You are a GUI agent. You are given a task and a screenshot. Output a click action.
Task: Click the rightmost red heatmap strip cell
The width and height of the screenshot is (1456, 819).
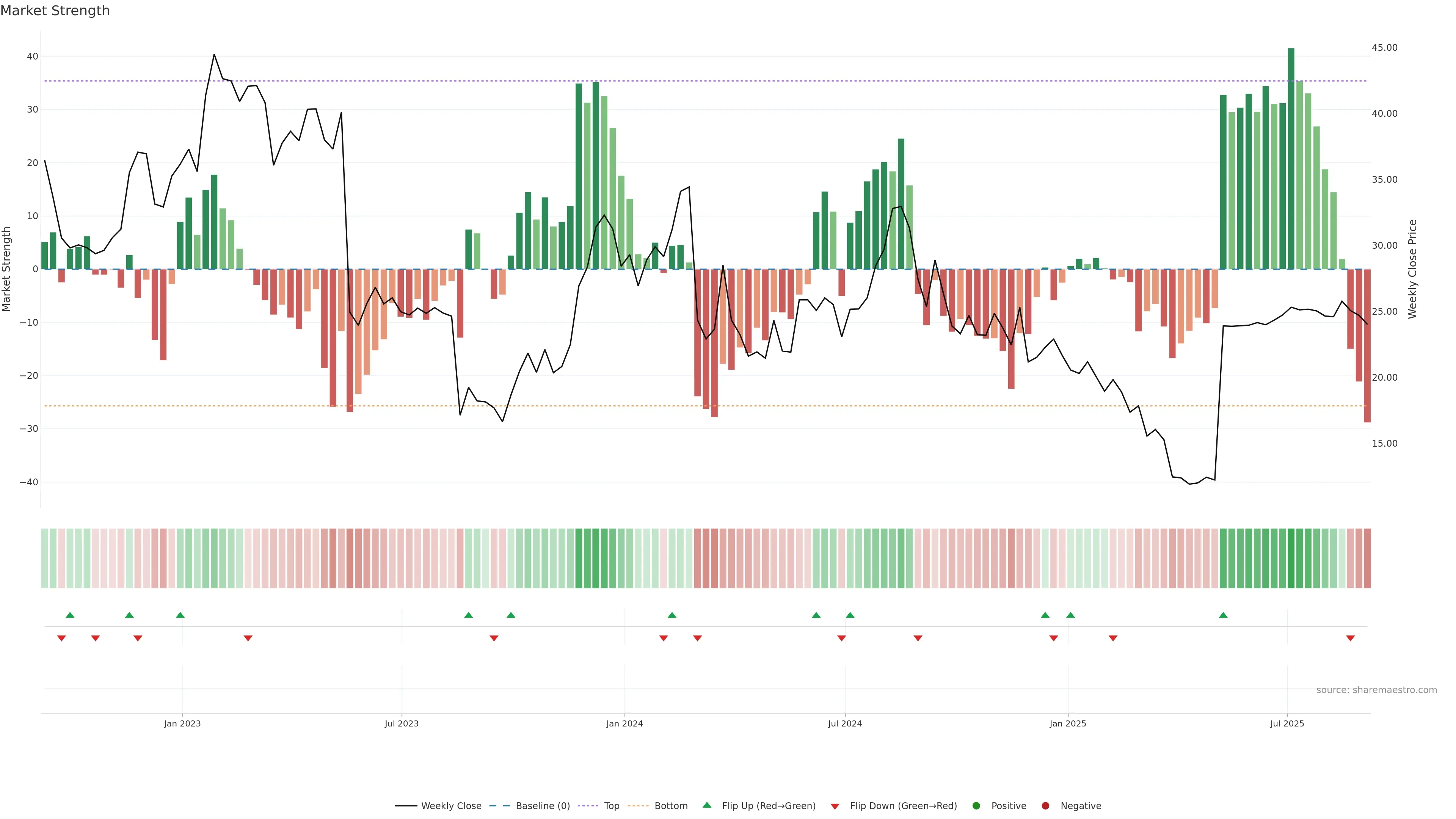(x=1367, y=558)
